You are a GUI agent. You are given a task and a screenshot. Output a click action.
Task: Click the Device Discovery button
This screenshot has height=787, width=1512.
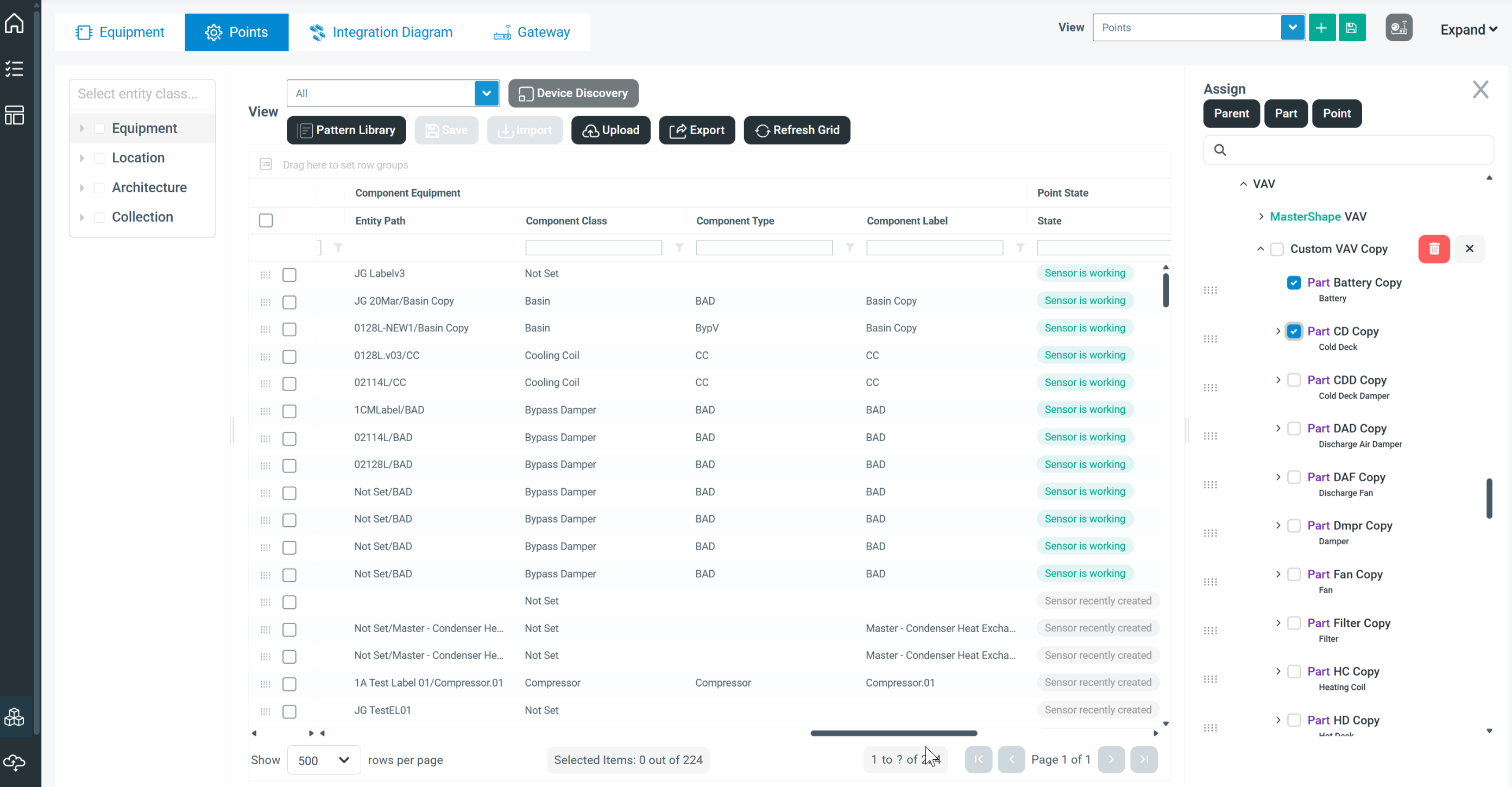tap(573, 93)
